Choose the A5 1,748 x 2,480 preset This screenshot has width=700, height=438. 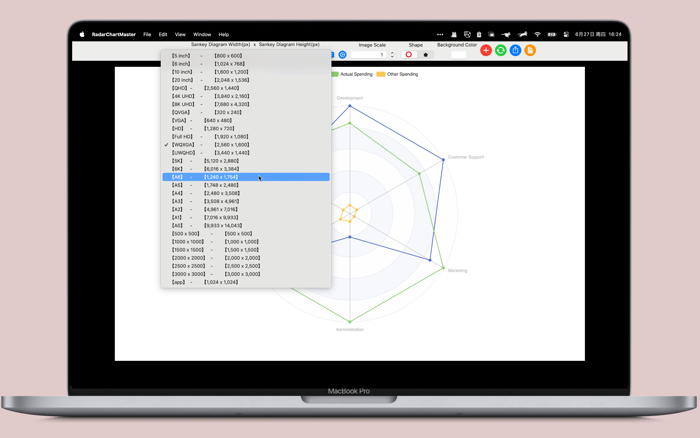(x=246, y=185)
